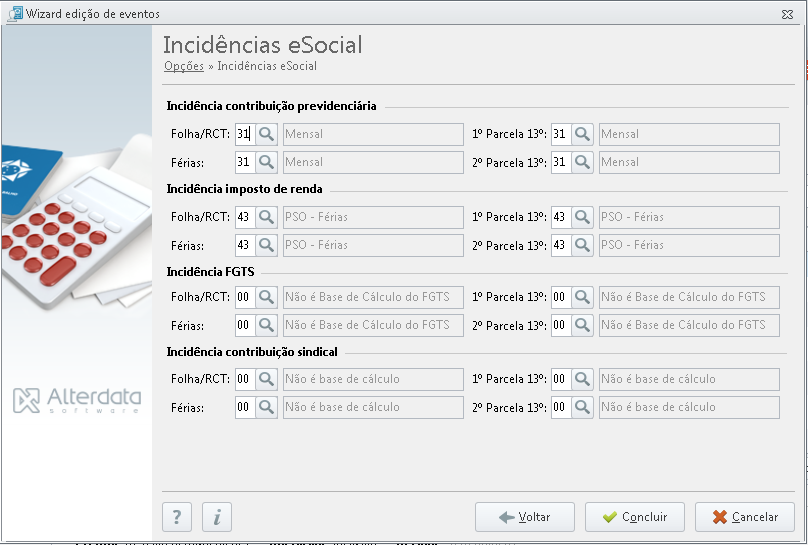Open lookup for previdenciária Folha/RCT code
The height and width of the screenshot is (545, 808).
click(x=266, y=134)
